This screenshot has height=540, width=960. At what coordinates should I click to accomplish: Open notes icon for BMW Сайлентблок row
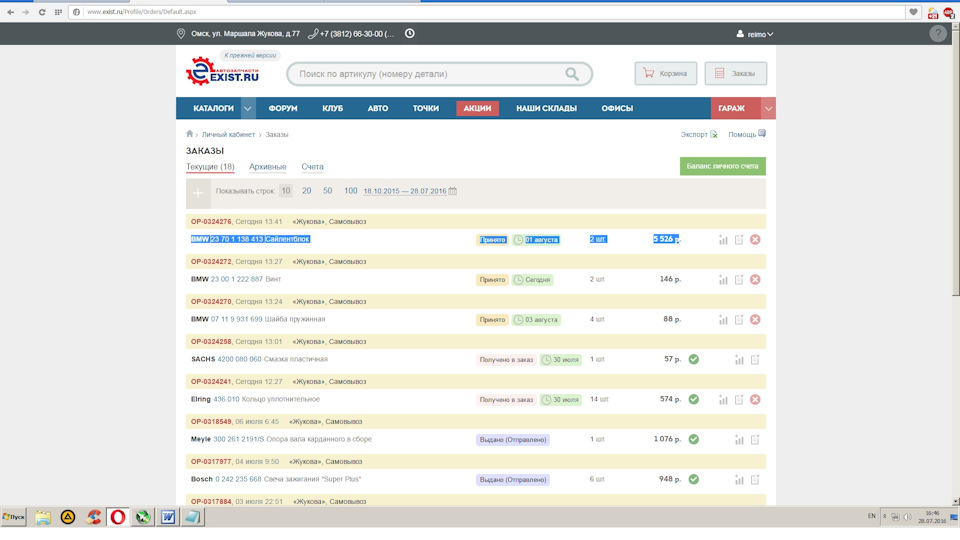(x=739, y=240)
